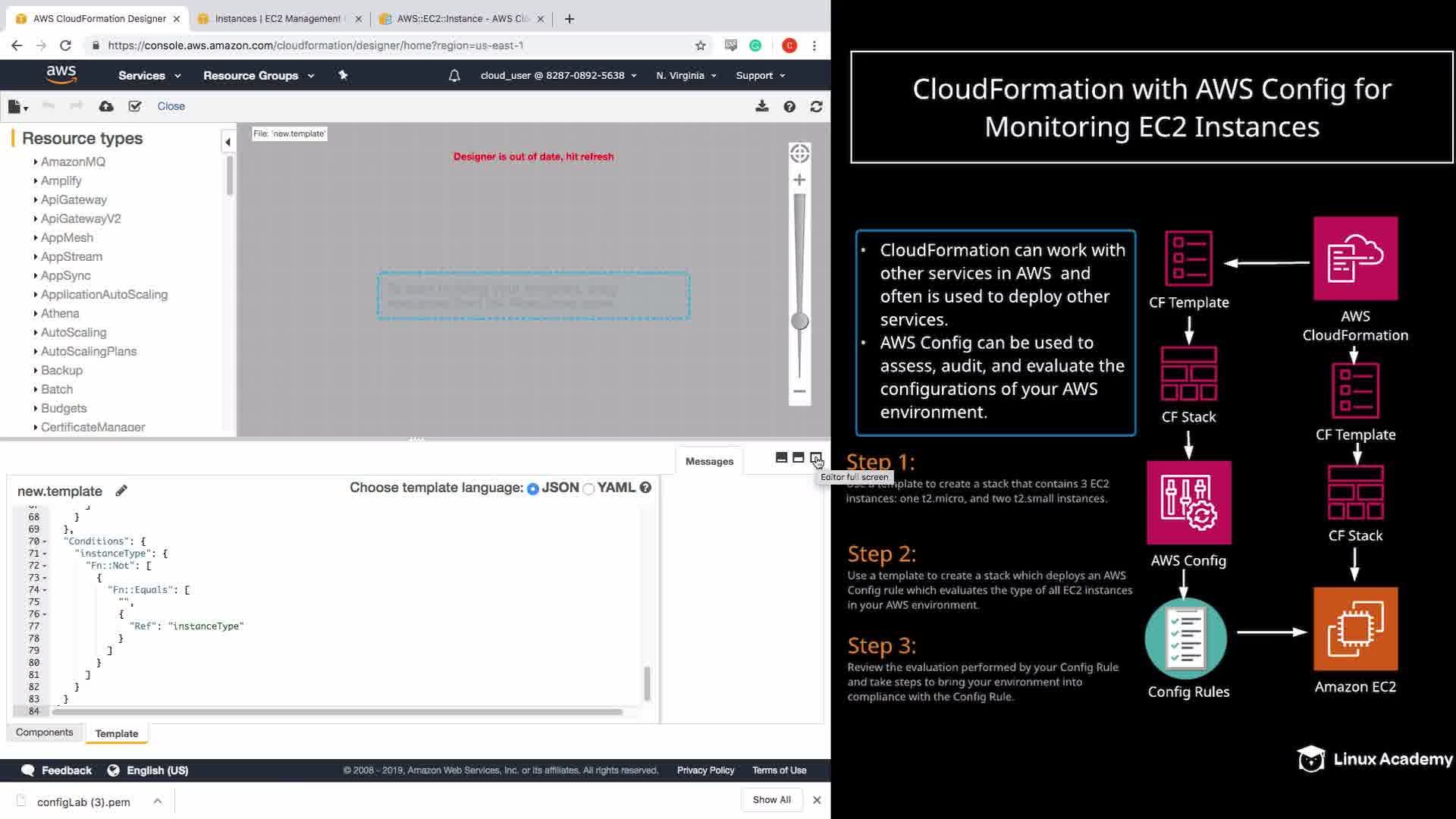Click the editor full screen icon
The height and width of the screenshot is (819, 1456).
[816, 457]
